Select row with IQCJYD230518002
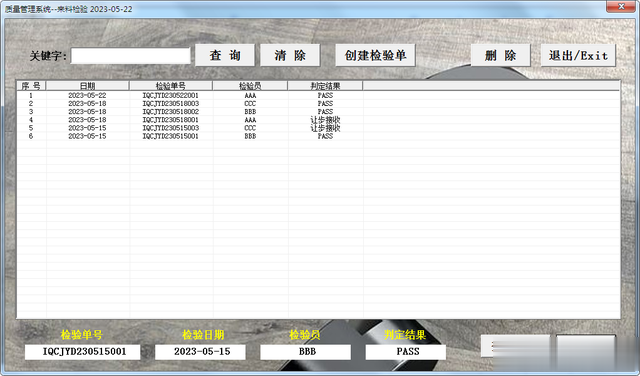 pos(318,112)
